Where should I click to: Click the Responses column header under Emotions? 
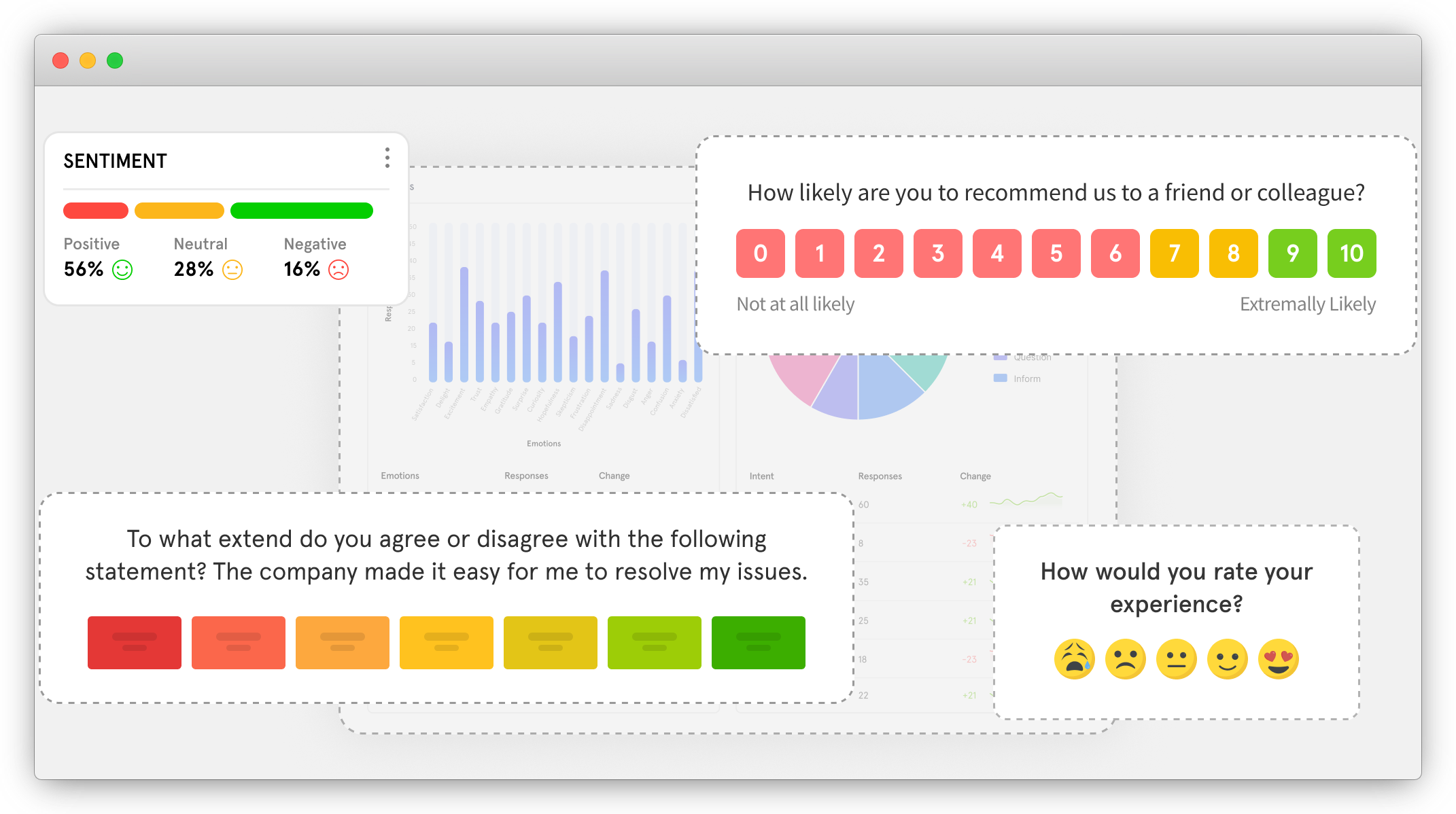(526, 476)
